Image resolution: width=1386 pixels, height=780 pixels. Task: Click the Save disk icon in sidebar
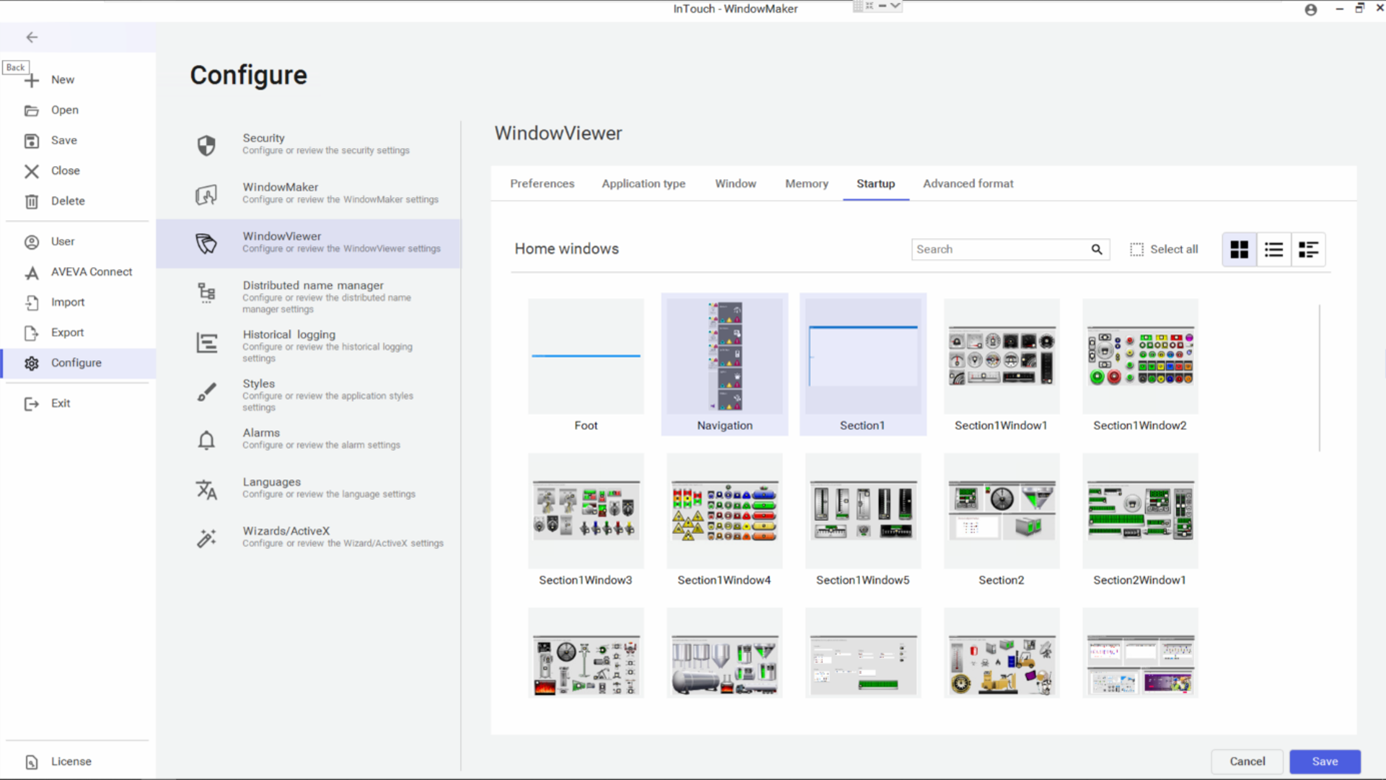32,141
